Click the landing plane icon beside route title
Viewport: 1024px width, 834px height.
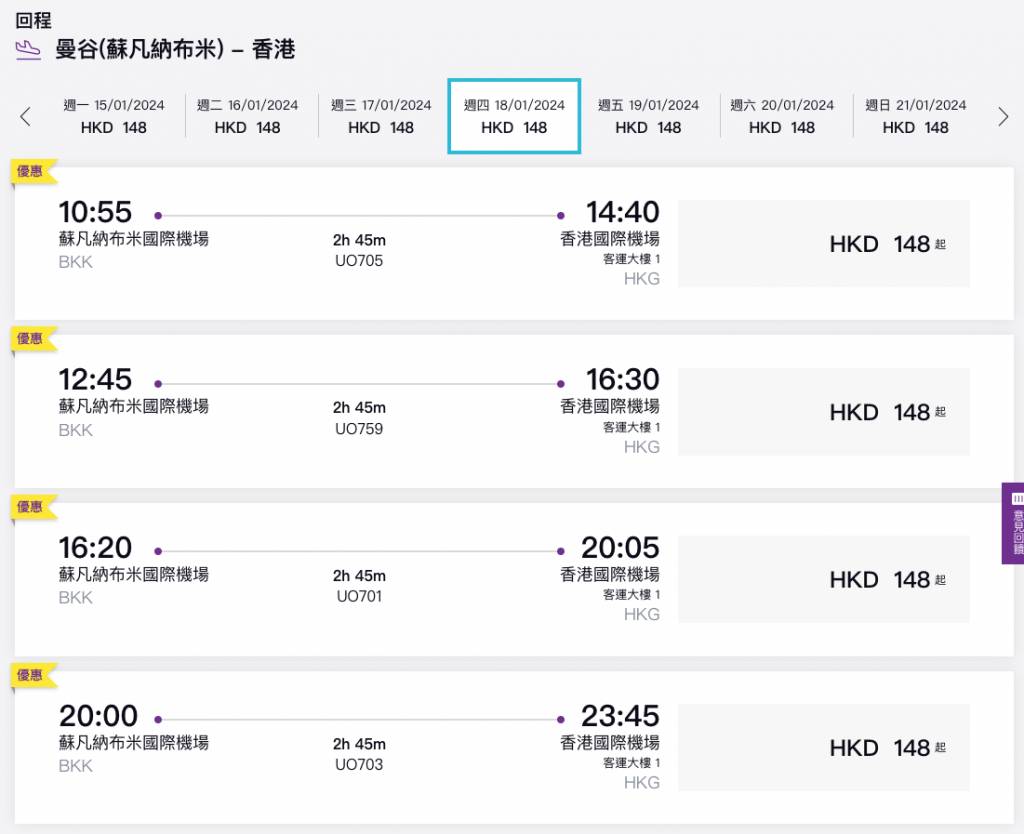[28, 49]
